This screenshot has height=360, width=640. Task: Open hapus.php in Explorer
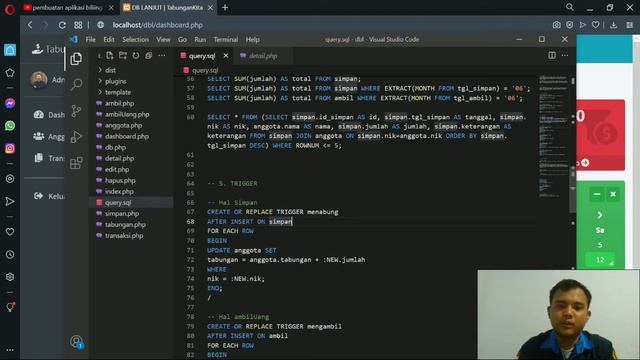pos(120,180)
